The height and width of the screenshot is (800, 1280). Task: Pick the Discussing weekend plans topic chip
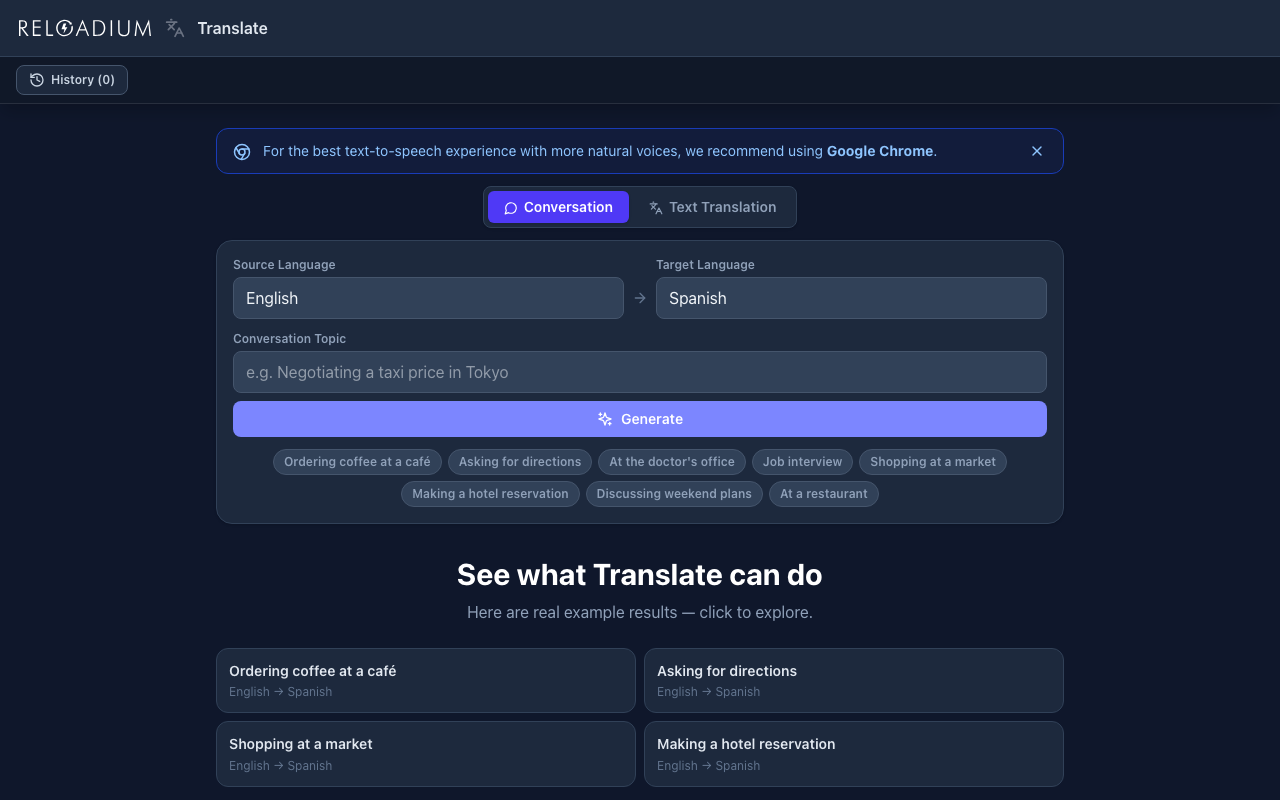(x=674, y=494)
